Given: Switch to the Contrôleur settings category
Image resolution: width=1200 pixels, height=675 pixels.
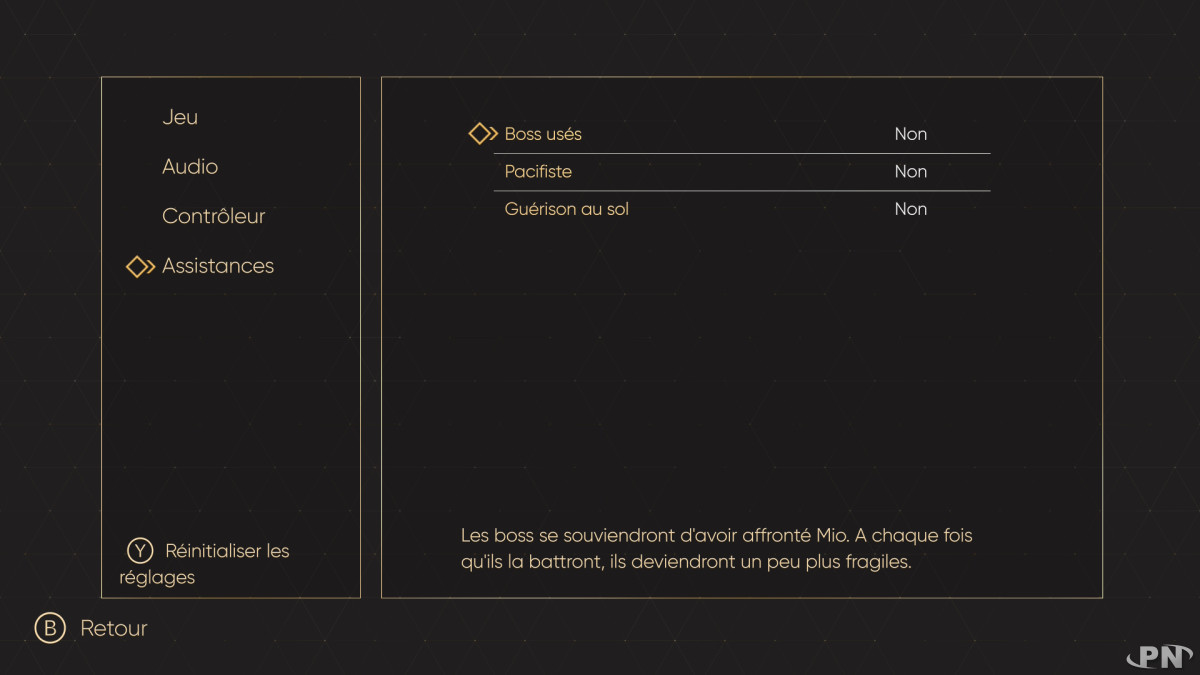Looking at the screenshot, I should pos(213,216).
